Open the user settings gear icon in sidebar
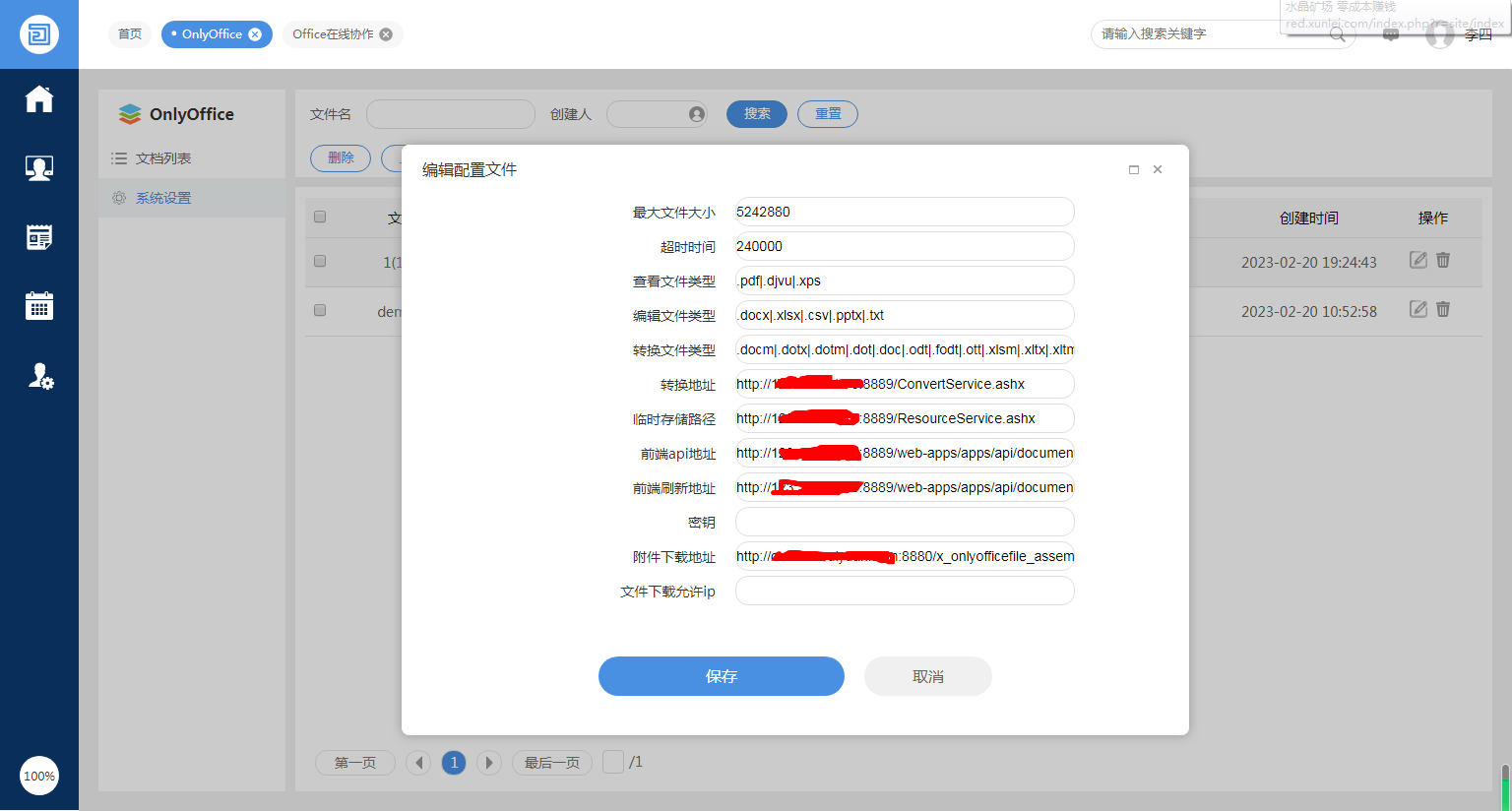 (x=40, y=375)
